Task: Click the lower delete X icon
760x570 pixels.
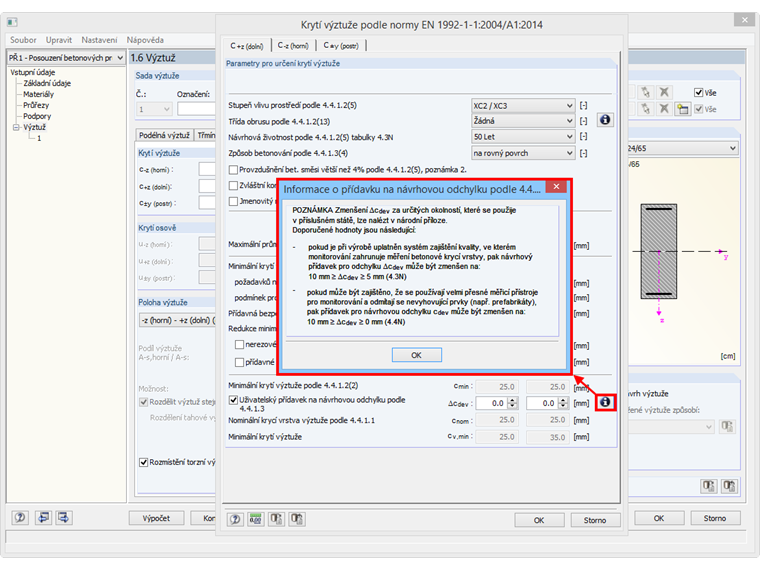Action: pos(664,109)
